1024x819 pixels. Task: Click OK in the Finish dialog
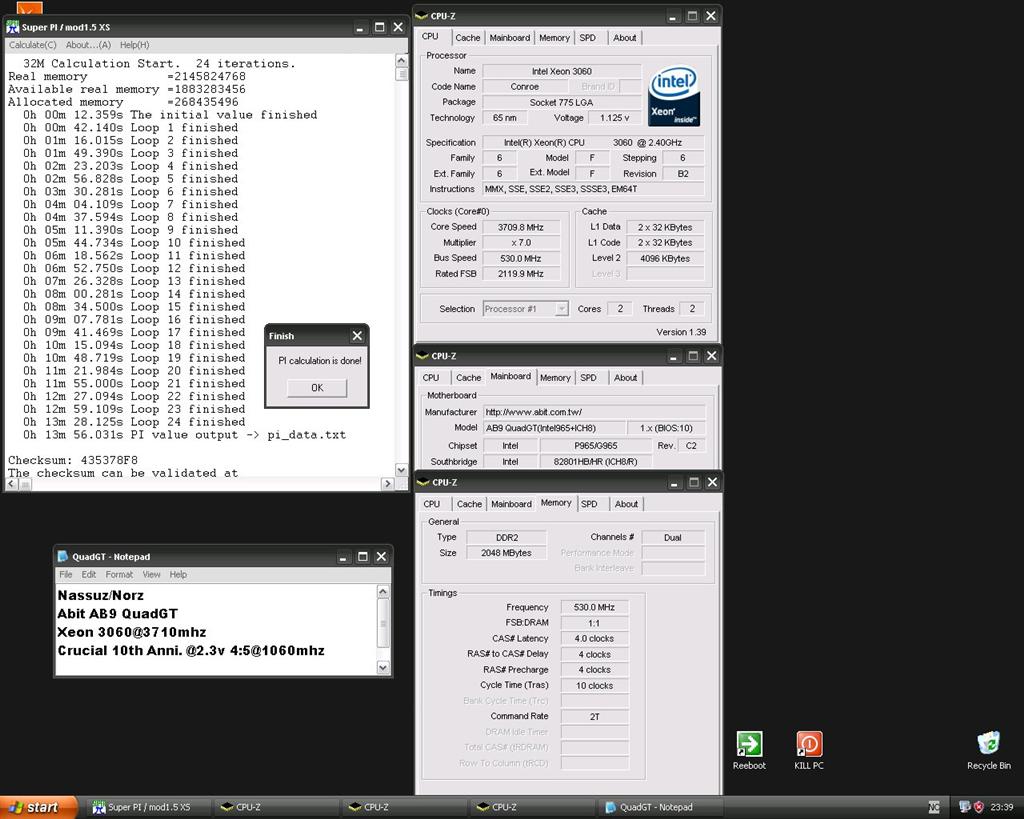tap(317, 387)
